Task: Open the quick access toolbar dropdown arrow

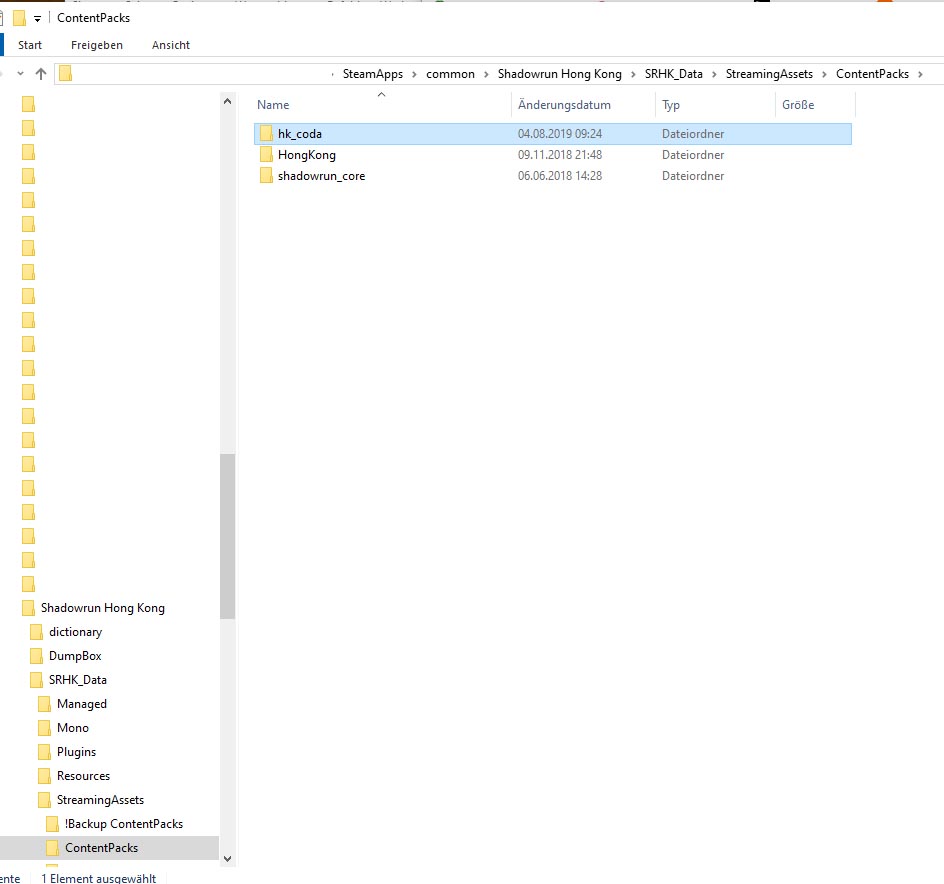Action: pos(37,19)
